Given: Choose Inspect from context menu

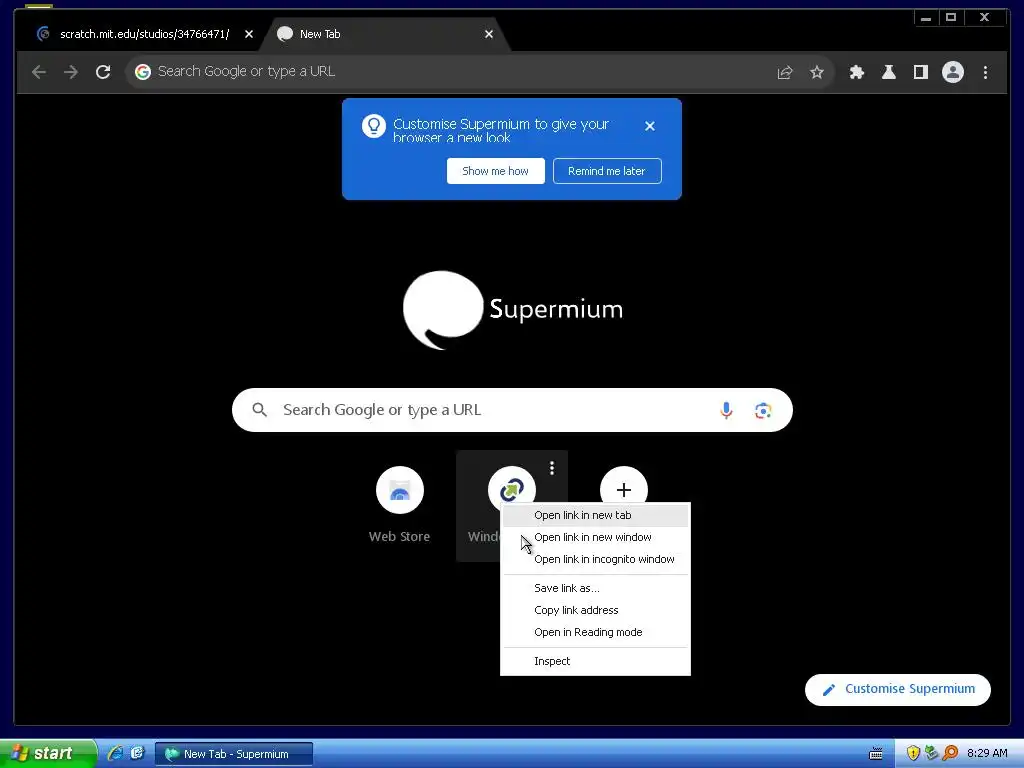Looking at the screenshot, I should pyautogui.click(x=595, y=662).
